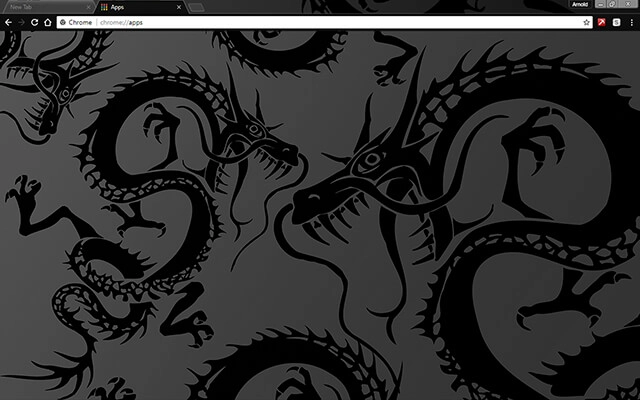The height and width of the screenshot is (400, 640).
Task: Switch to the New Tab tab
Action: click(x=47, y=7)
